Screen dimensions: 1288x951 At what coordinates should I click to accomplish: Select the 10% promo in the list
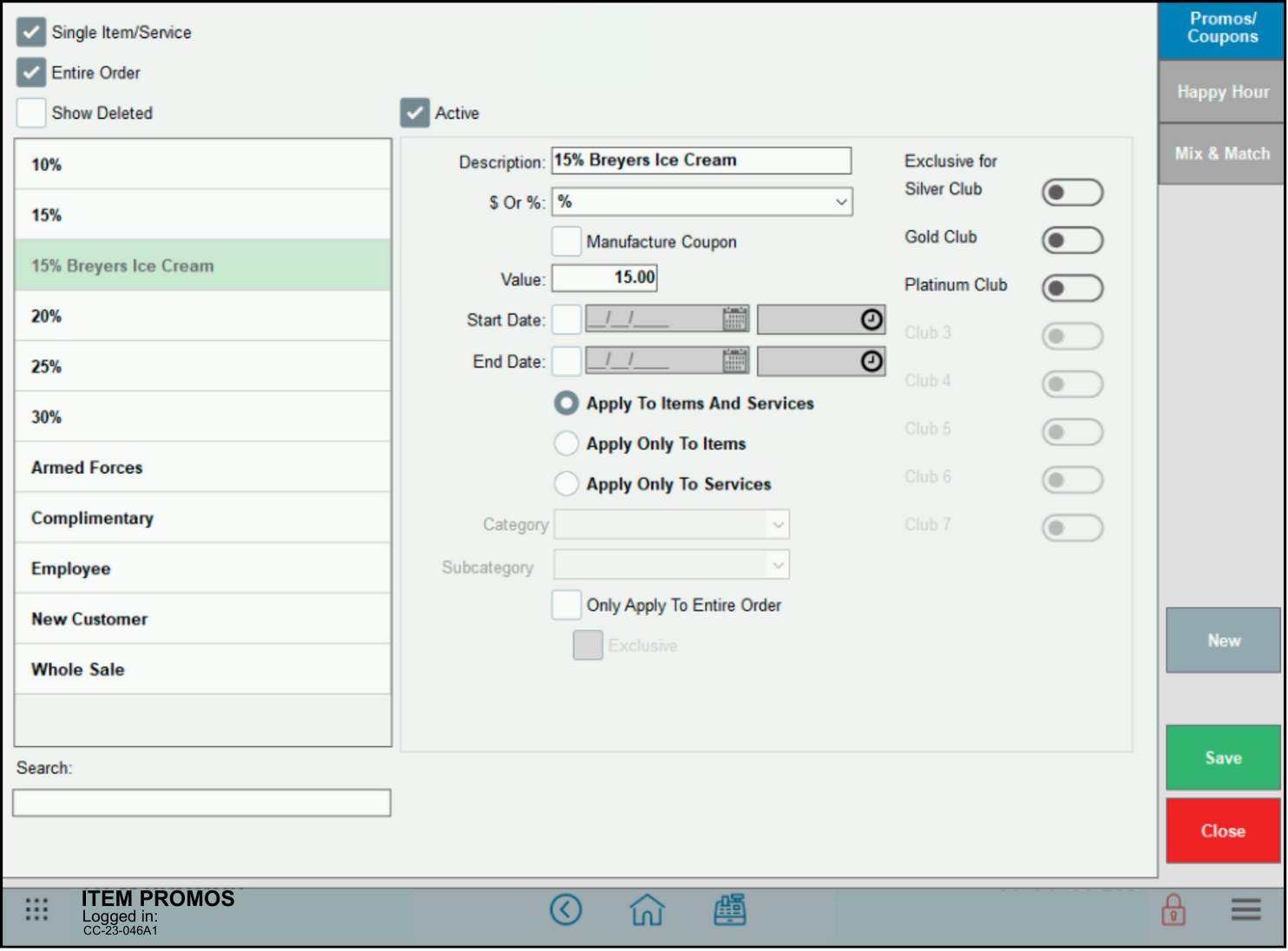click(x=202, y=165)
